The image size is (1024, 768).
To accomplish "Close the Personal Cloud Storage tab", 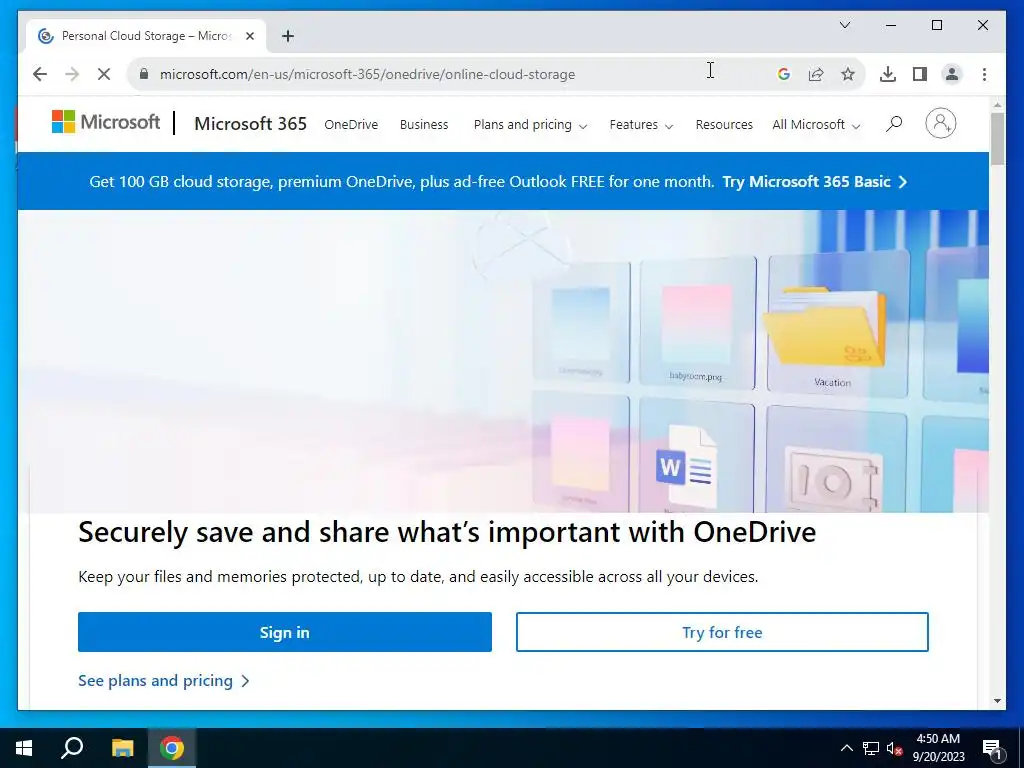I will 249,36.
